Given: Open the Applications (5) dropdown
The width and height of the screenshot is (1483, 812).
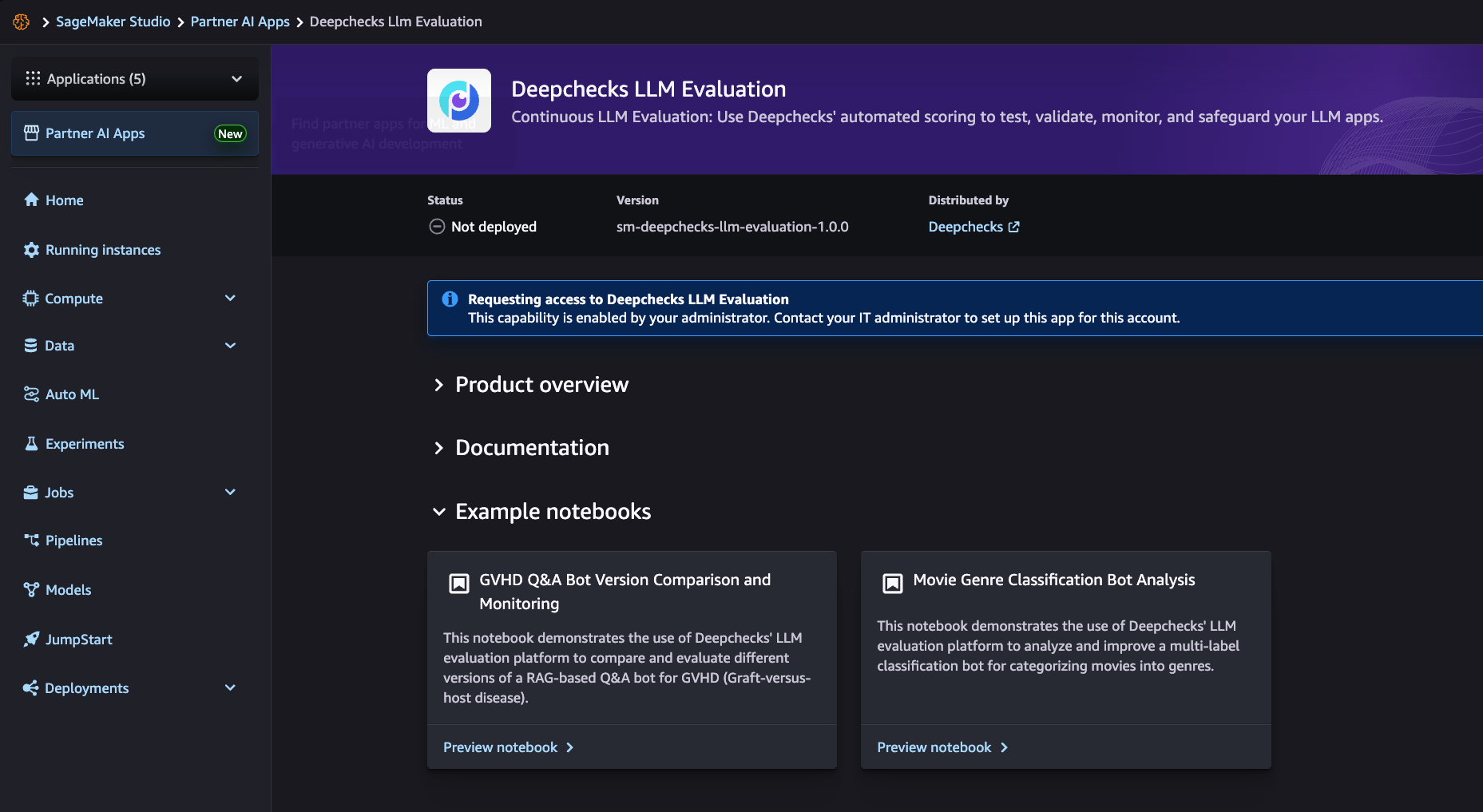Looking at the screenshot, I should [135, 79].
